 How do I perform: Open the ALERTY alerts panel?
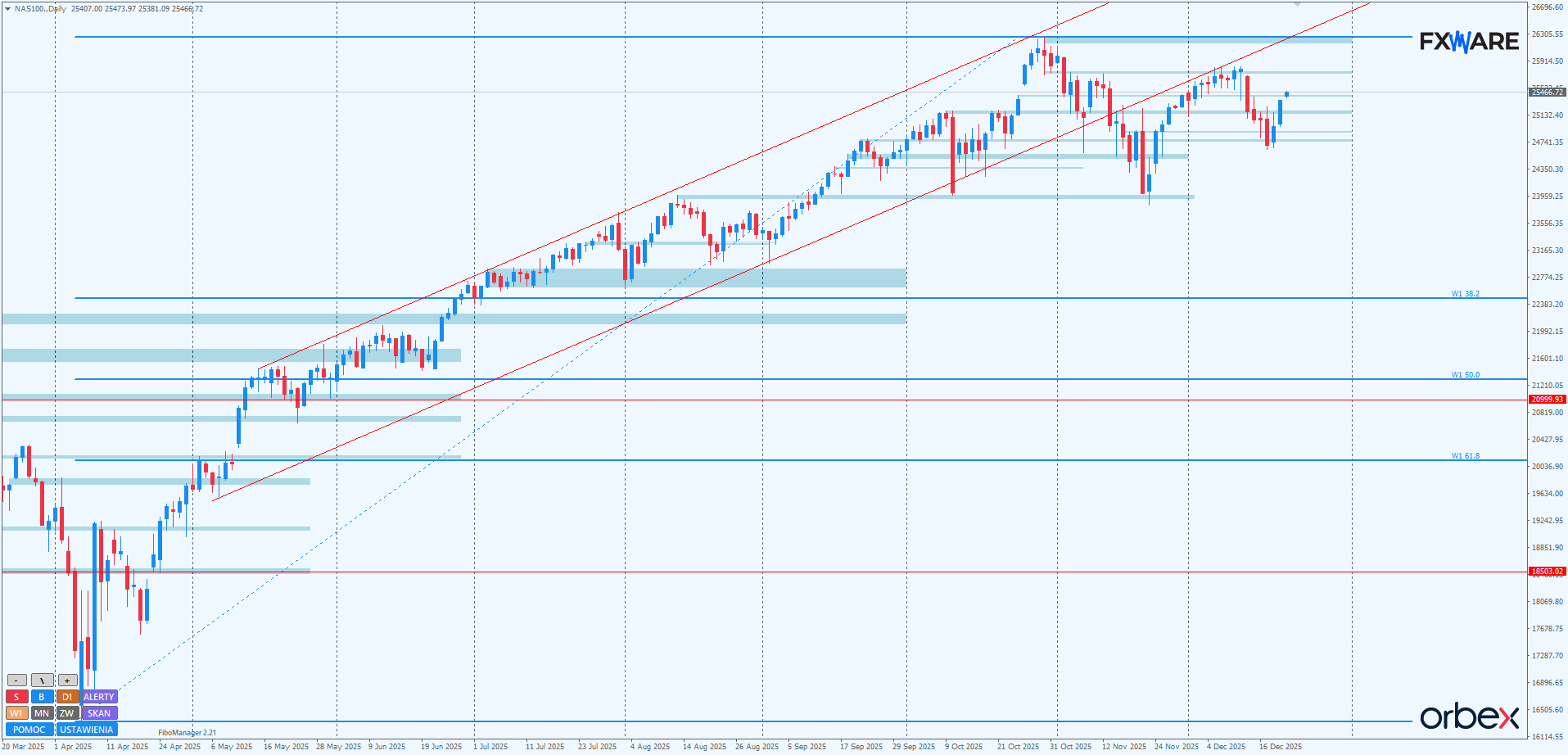tap(99, 697)
